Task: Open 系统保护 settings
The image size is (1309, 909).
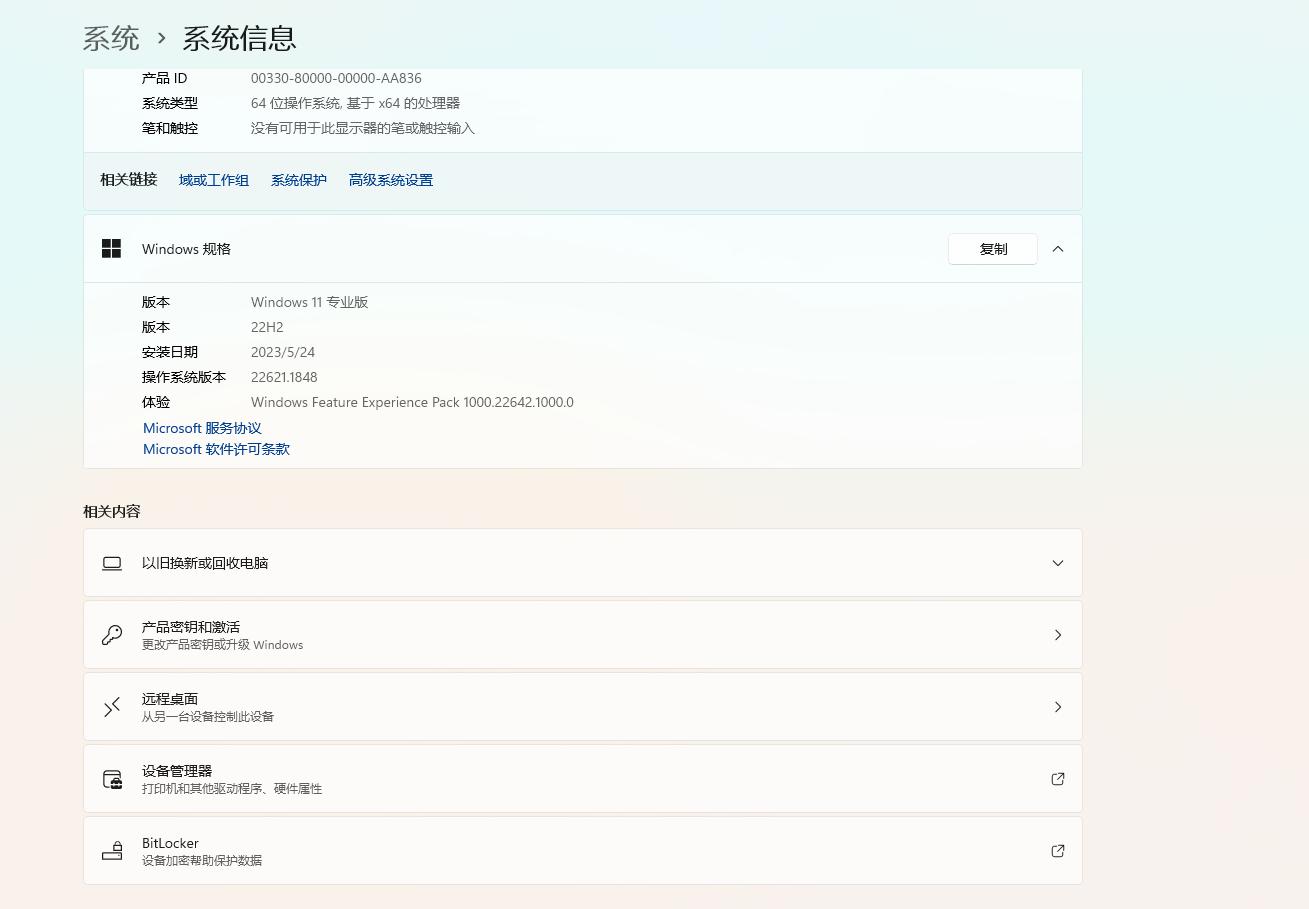Action: click(298, 180)
